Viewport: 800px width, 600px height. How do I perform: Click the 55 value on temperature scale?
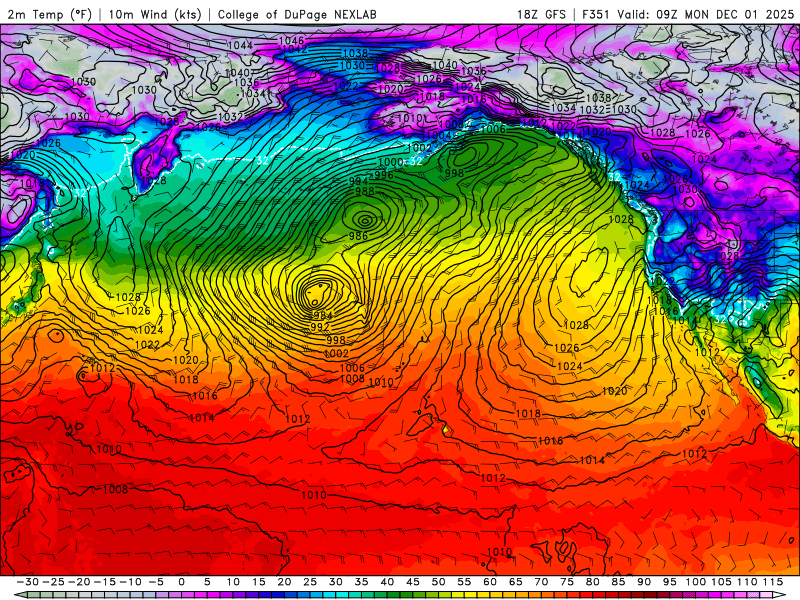point(464,582)
